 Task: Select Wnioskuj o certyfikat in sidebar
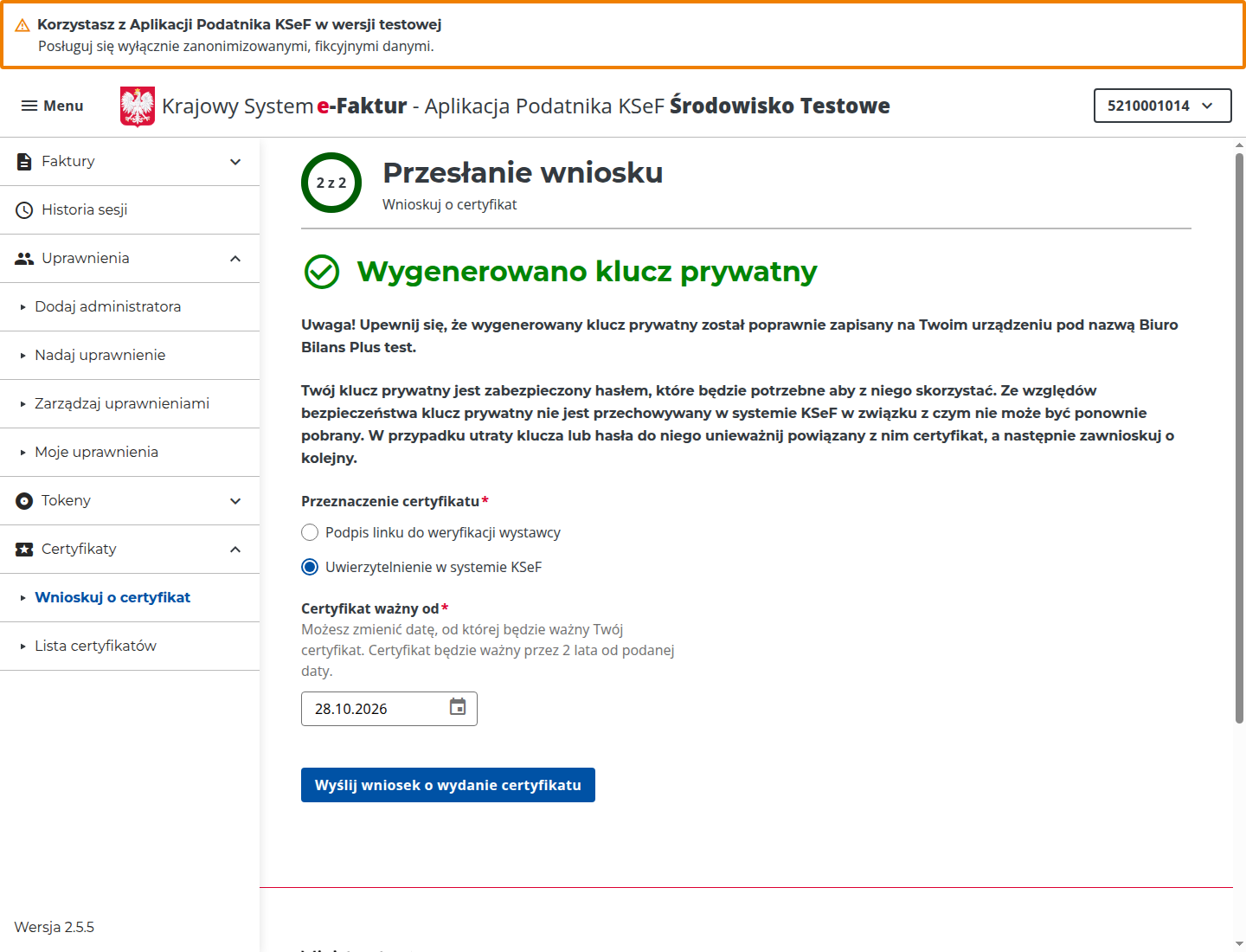click(130, 598)
